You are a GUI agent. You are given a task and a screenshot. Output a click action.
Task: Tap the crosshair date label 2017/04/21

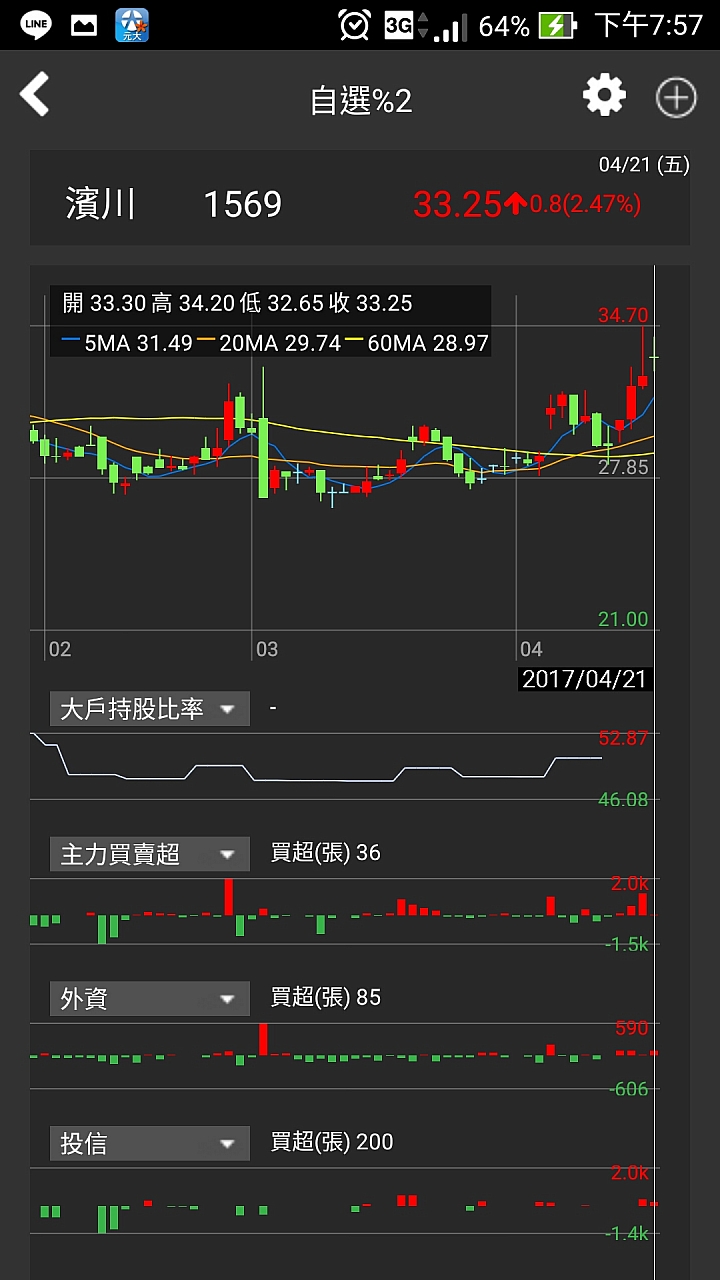(x=585, y=679)
